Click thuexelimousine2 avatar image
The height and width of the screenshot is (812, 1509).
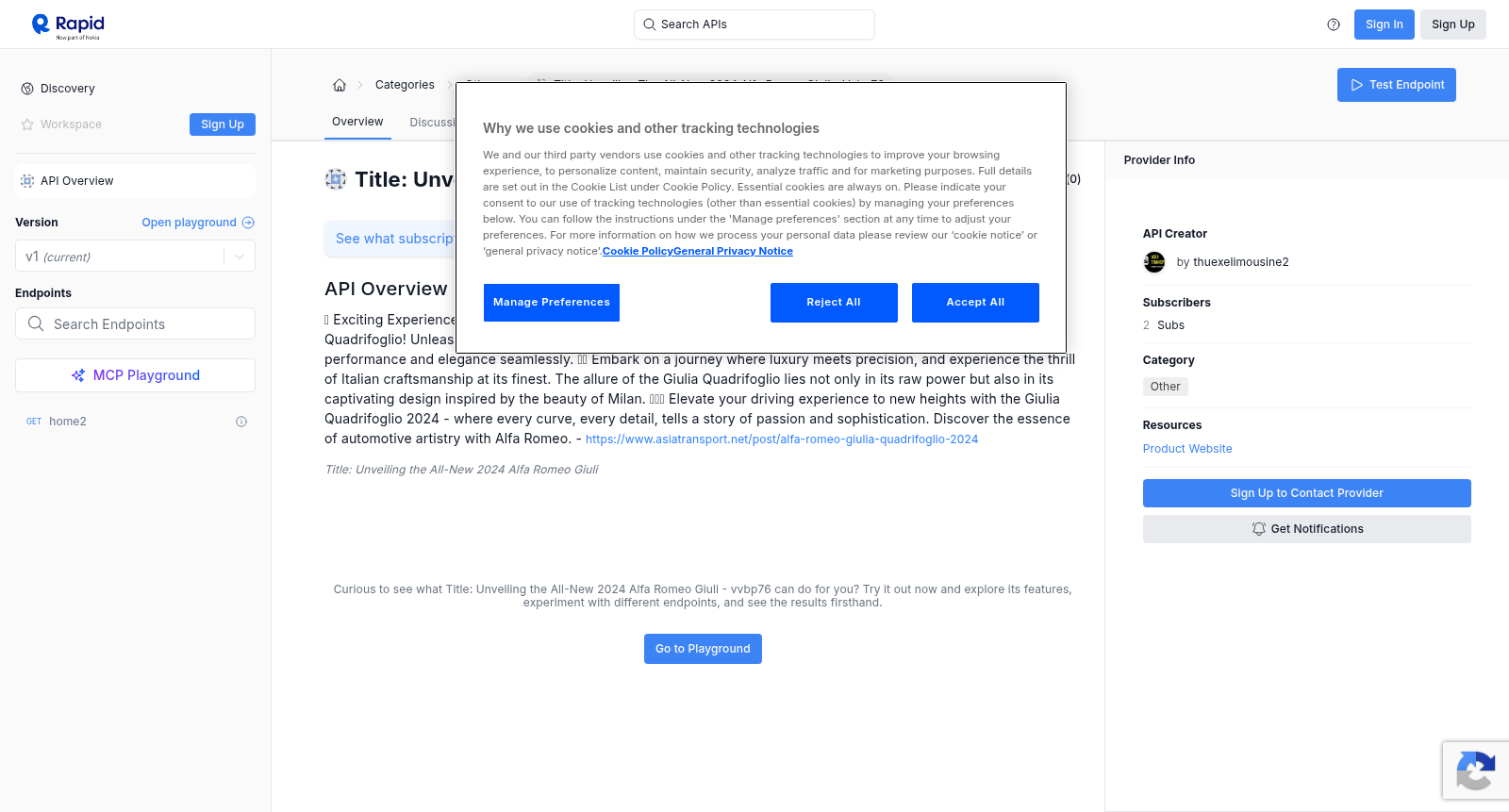(x=1154, y=262)
